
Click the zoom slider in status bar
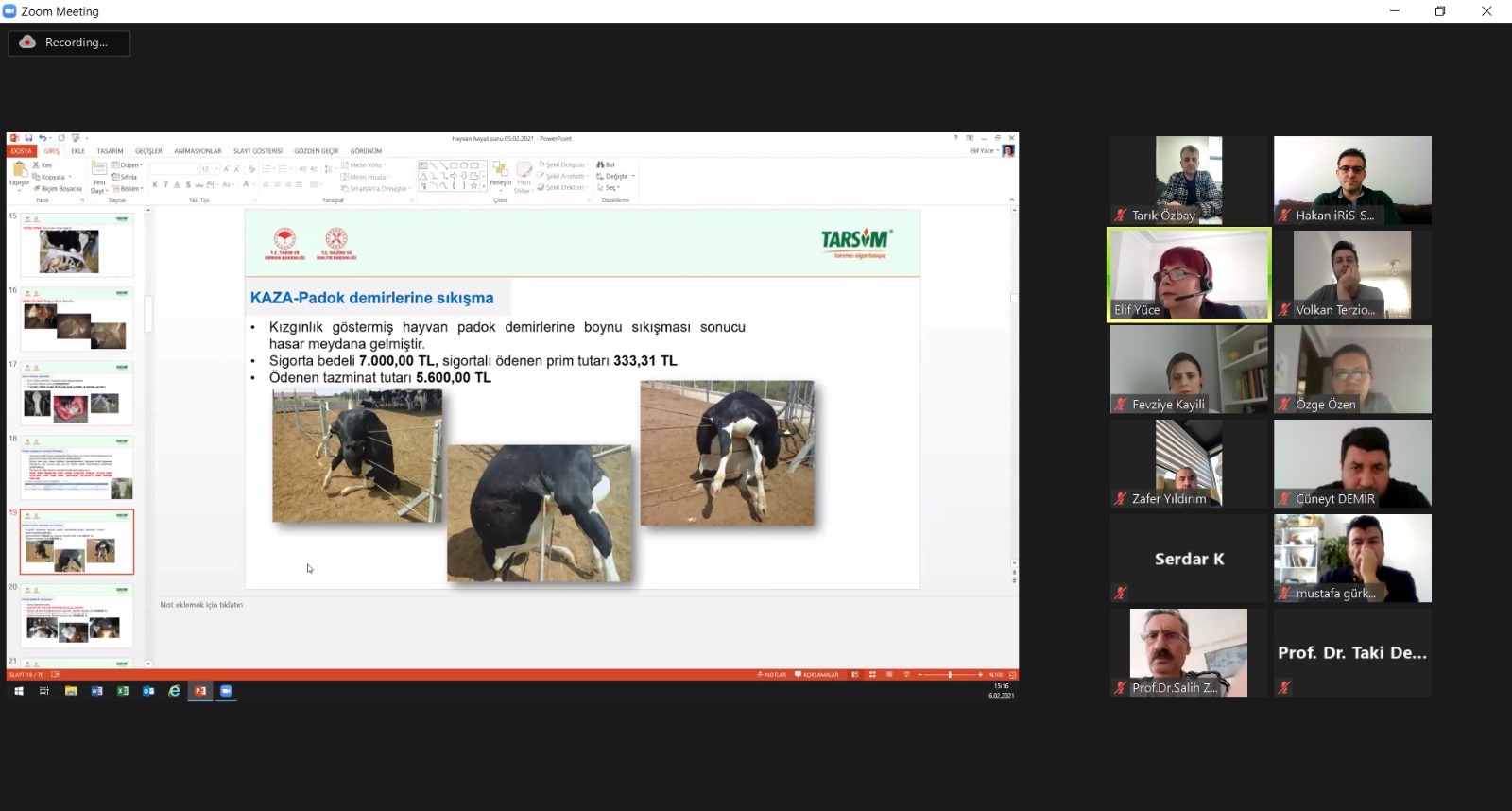(950, 675)
